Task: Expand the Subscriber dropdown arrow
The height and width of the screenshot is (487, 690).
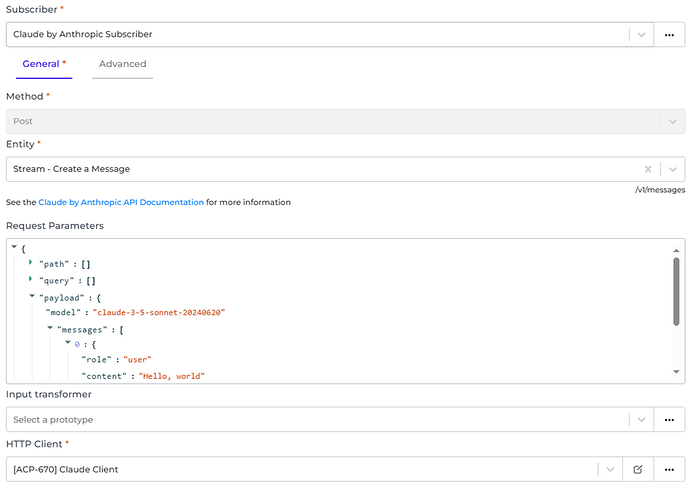Action: coord(641,35)
